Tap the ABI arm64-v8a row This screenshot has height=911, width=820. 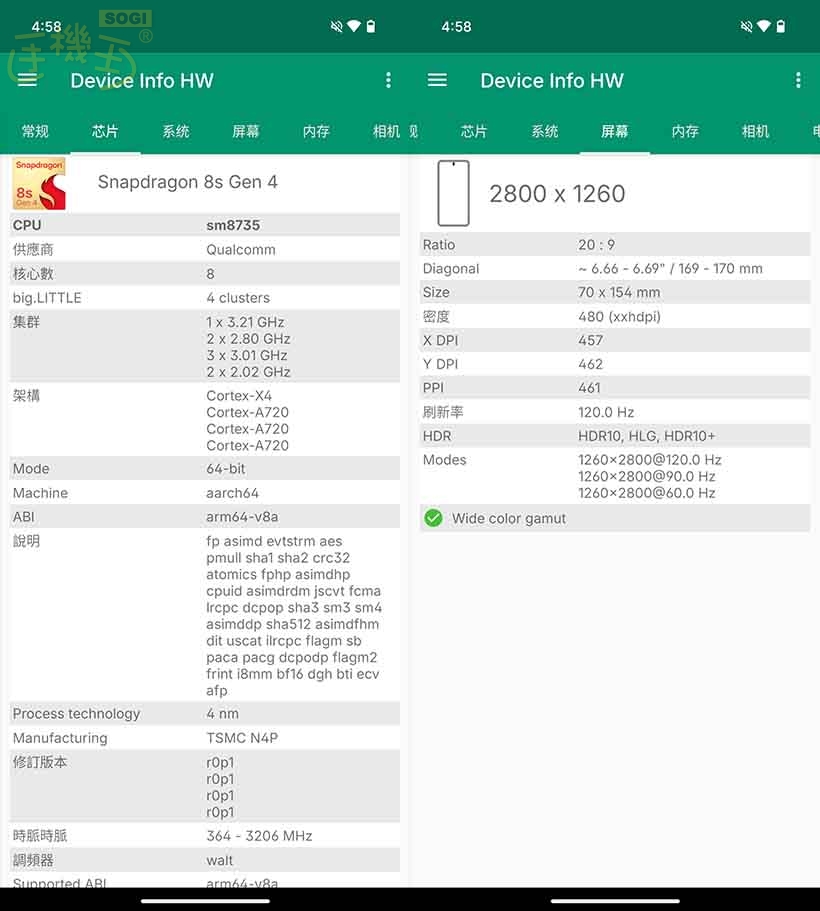(205, 517)
